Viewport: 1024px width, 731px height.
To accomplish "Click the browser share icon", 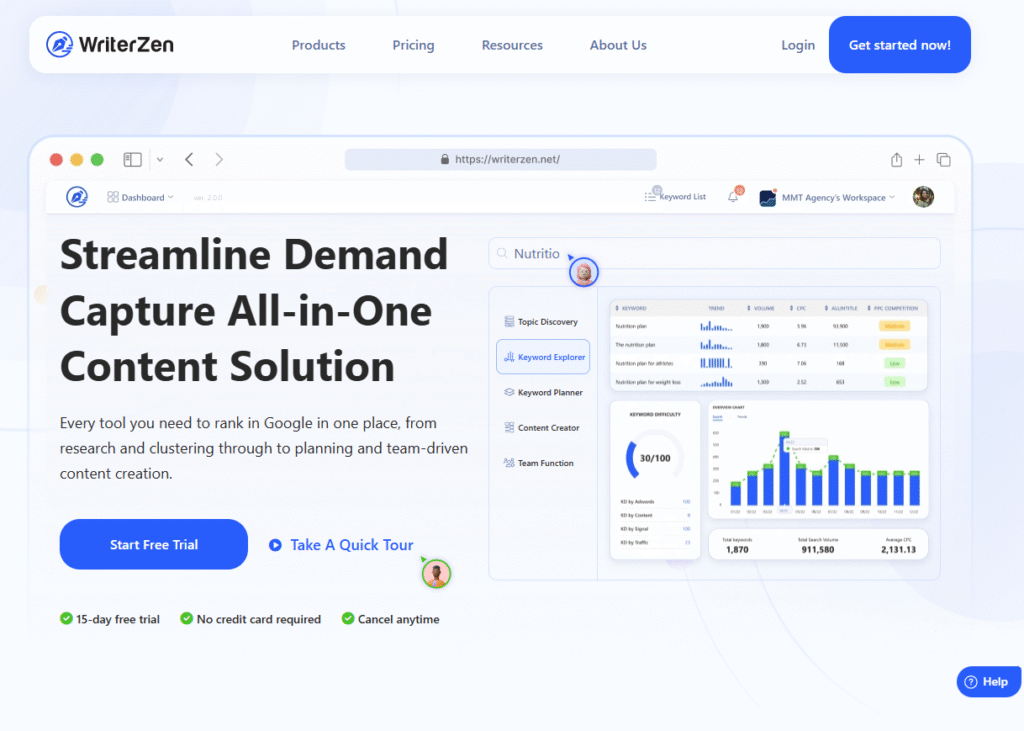I will tap(896, 160).
